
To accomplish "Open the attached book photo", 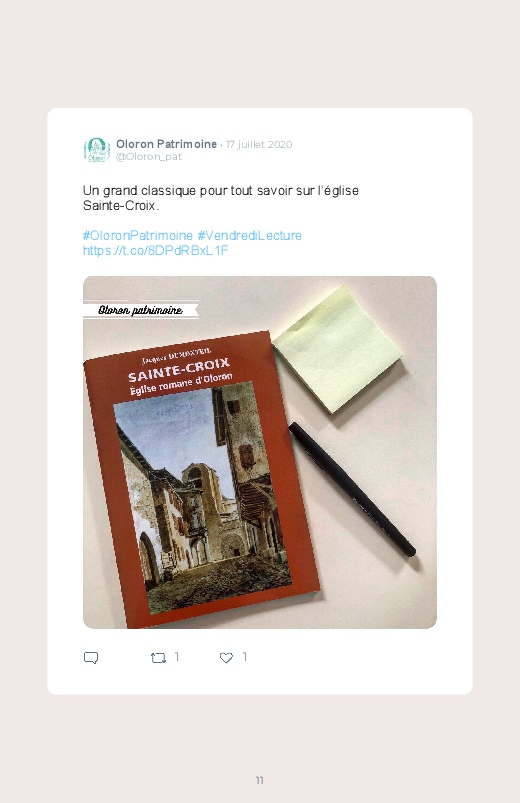I will (260, 452).
